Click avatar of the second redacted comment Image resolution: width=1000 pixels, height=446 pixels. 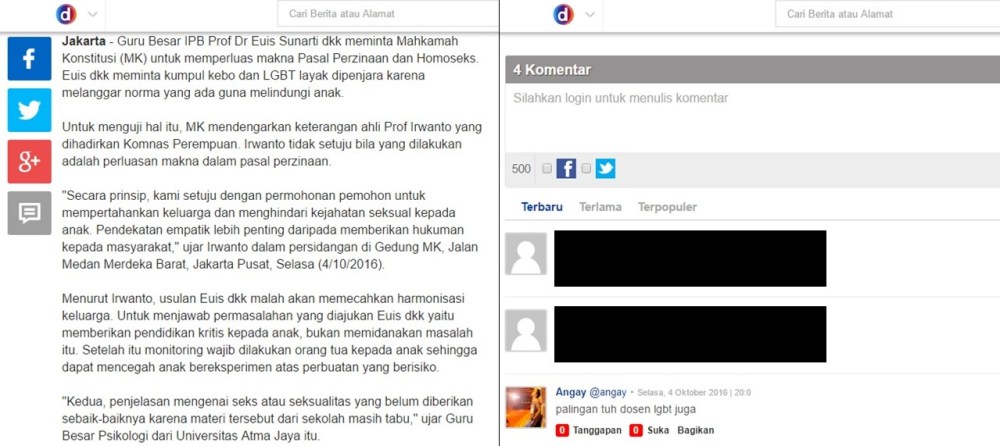(x=526, y=331)
